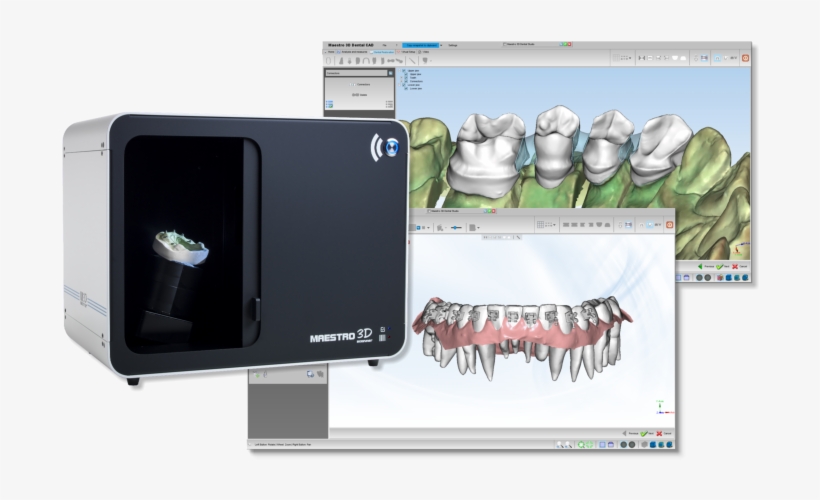820x500 pixels.
Task: Select the connector link tool in restoration toolbar
Action: tap(391, 61)
